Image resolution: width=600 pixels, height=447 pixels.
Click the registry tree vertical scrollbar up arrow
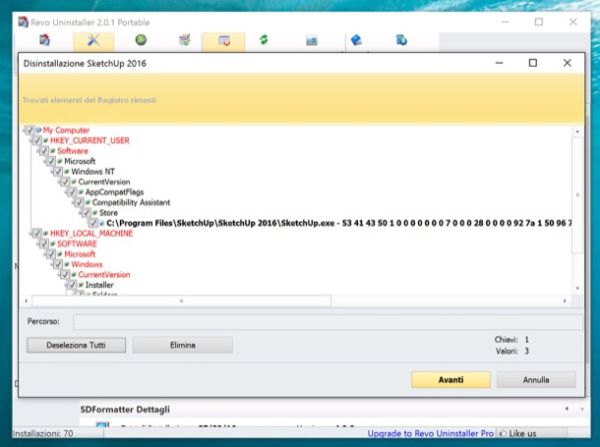click(577, 132)
